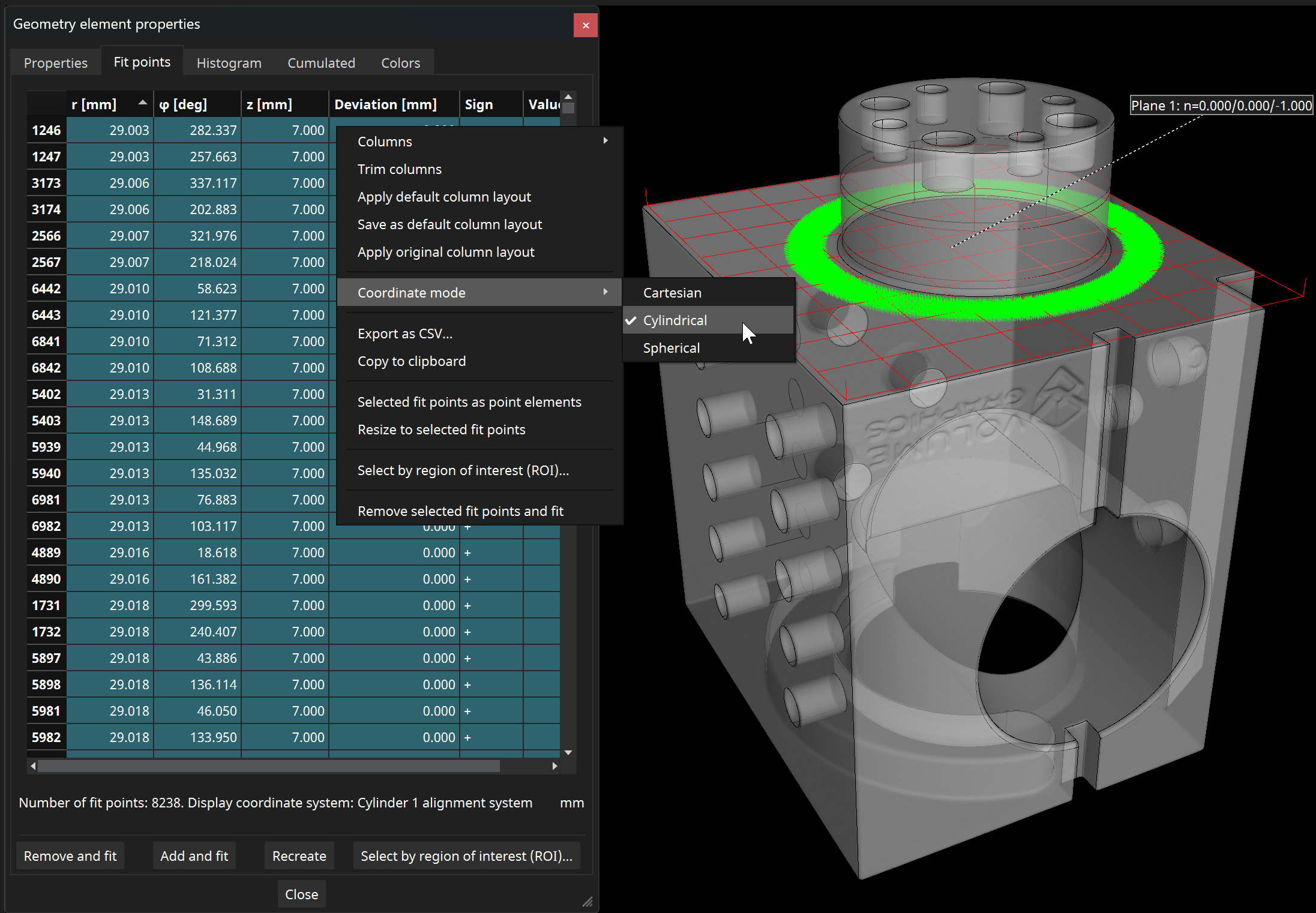Choose Trim columns
This screenshot has height=913, width=1316.
click(399, 169)
